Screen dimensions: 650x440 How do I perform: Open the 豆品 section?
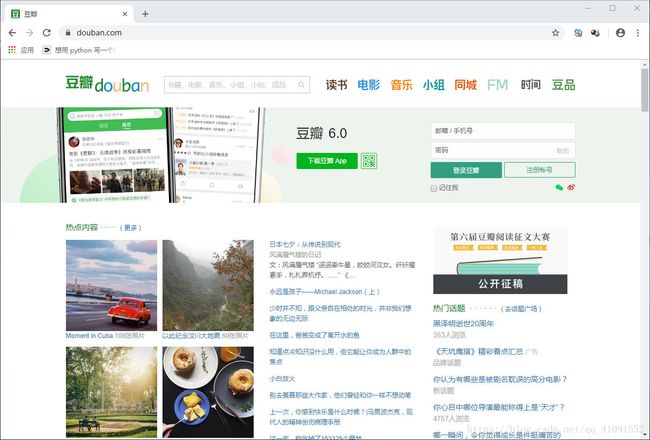[563, 85]
